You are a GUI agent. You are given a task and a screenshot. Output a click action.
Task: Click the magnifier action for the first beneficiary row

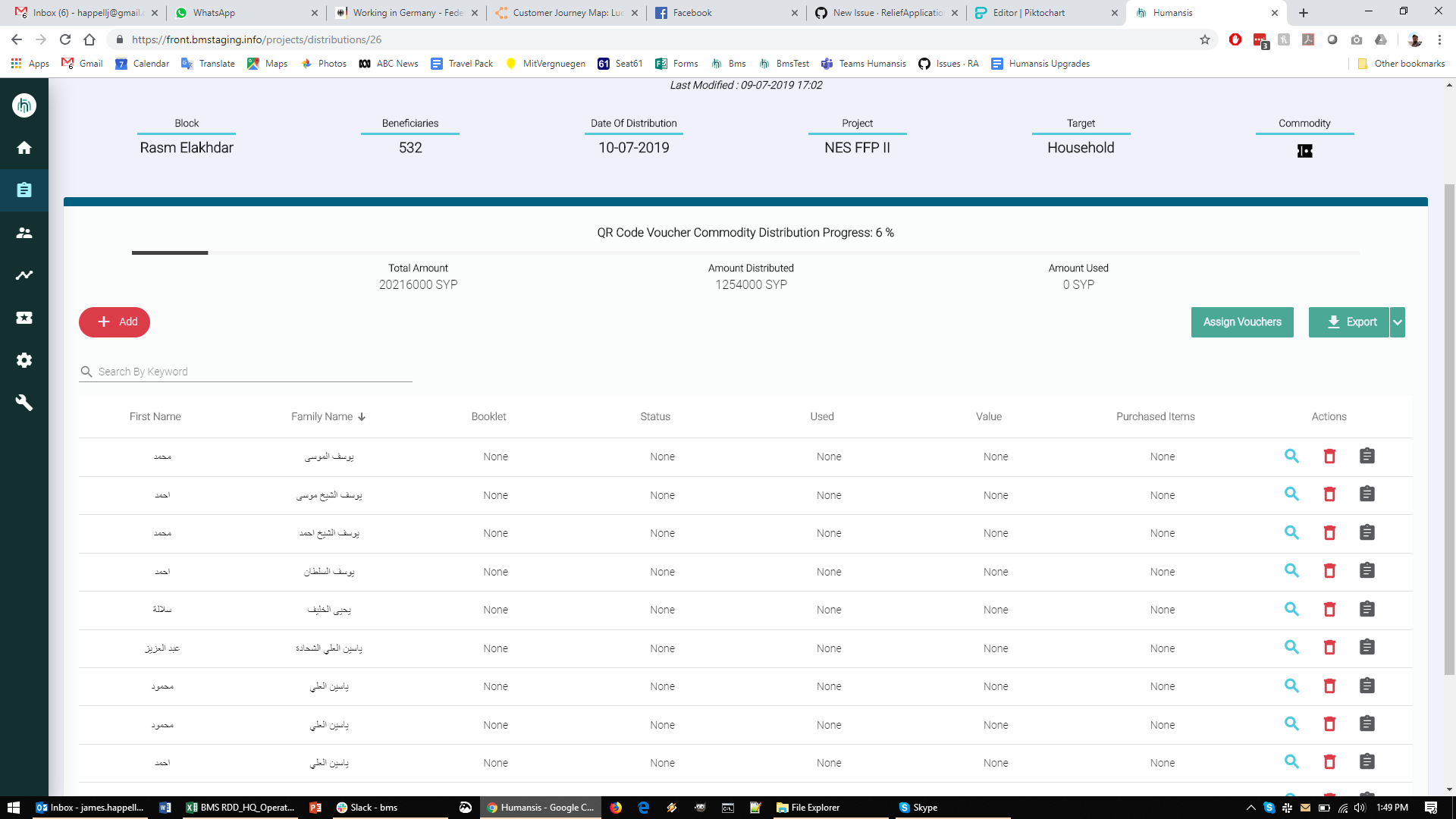pos(1292,456)
